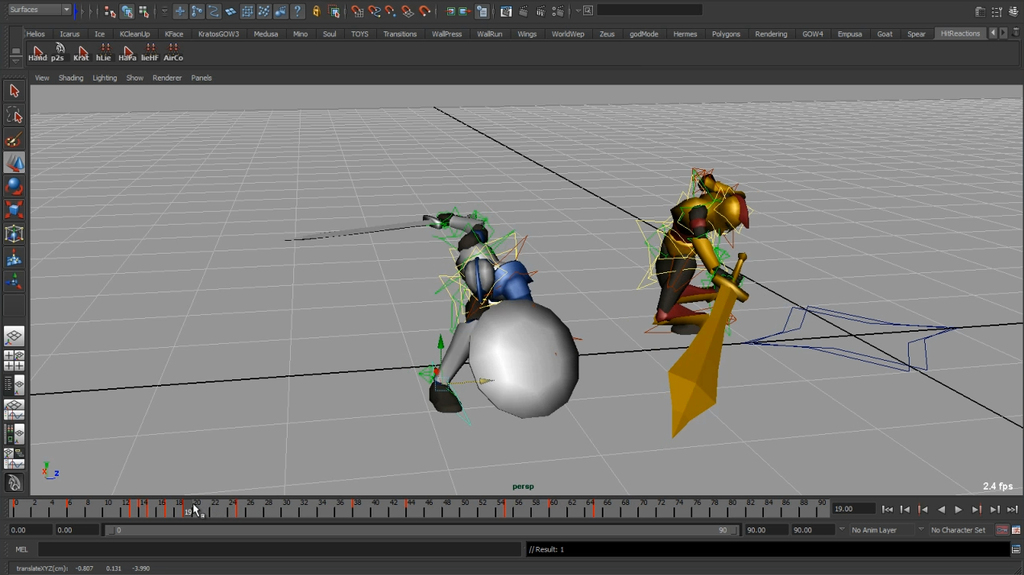Select the Scale tool icon
This screenshot has width=1024, height=575.
coord(14,210)
